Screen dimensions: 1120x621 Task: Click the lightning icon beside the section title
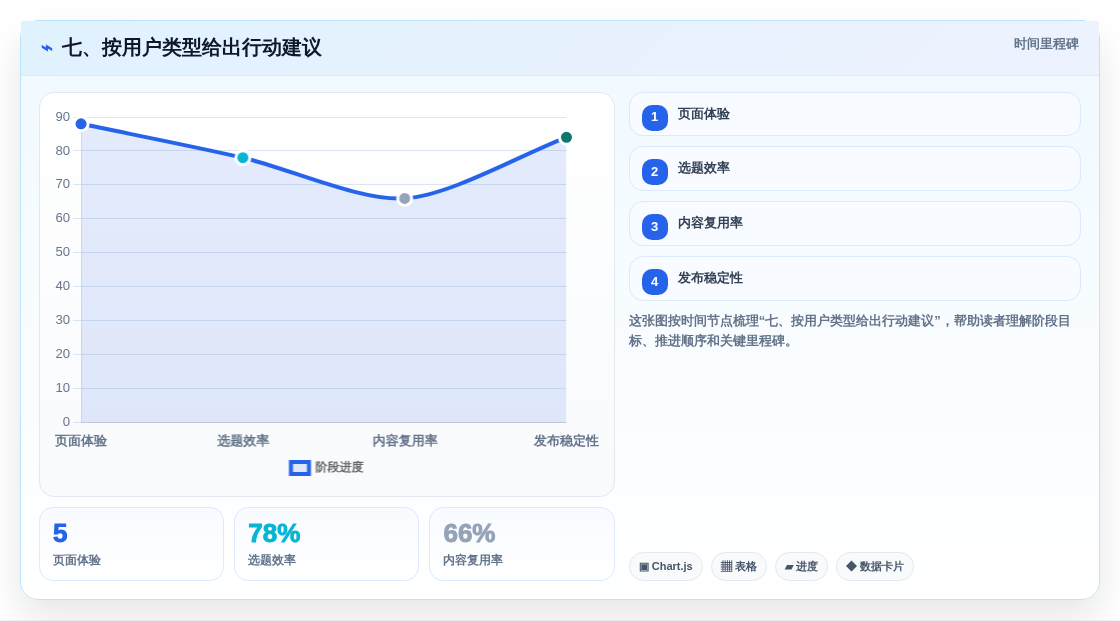point(47,48)
